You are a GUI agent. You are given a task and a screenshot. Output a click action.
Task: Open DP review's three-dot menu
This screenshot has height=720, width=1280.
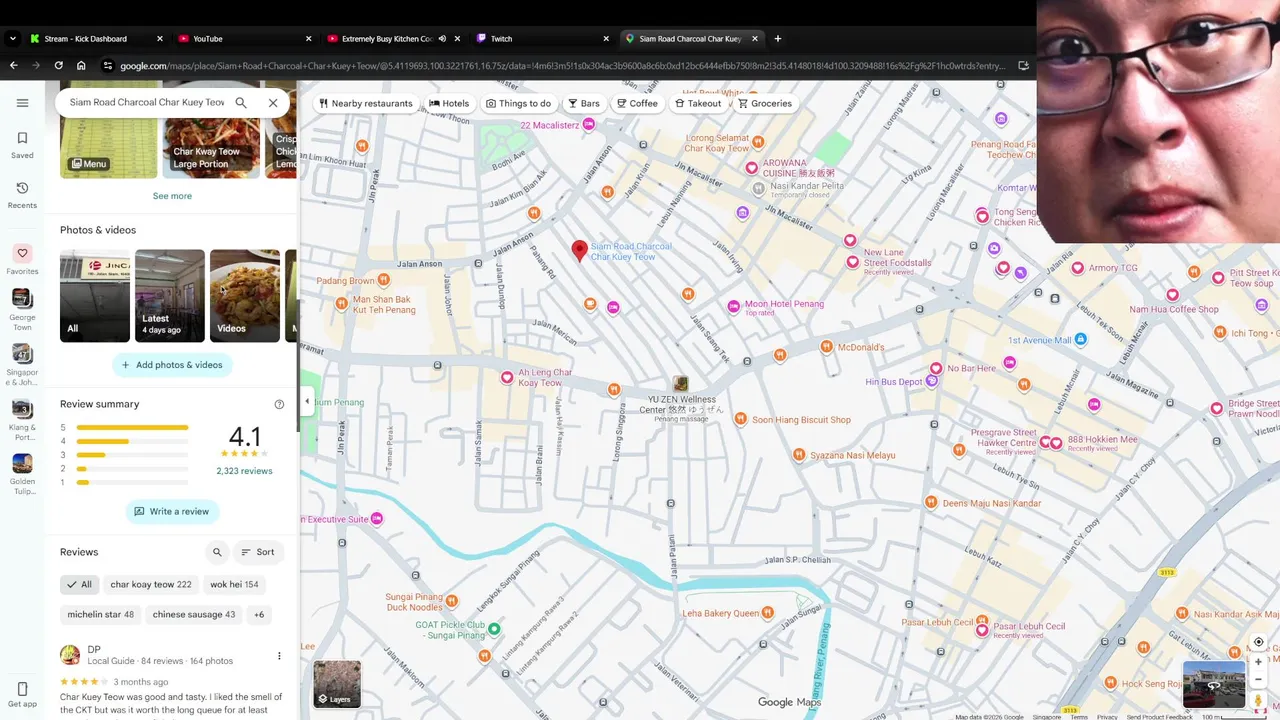(279, 656)
